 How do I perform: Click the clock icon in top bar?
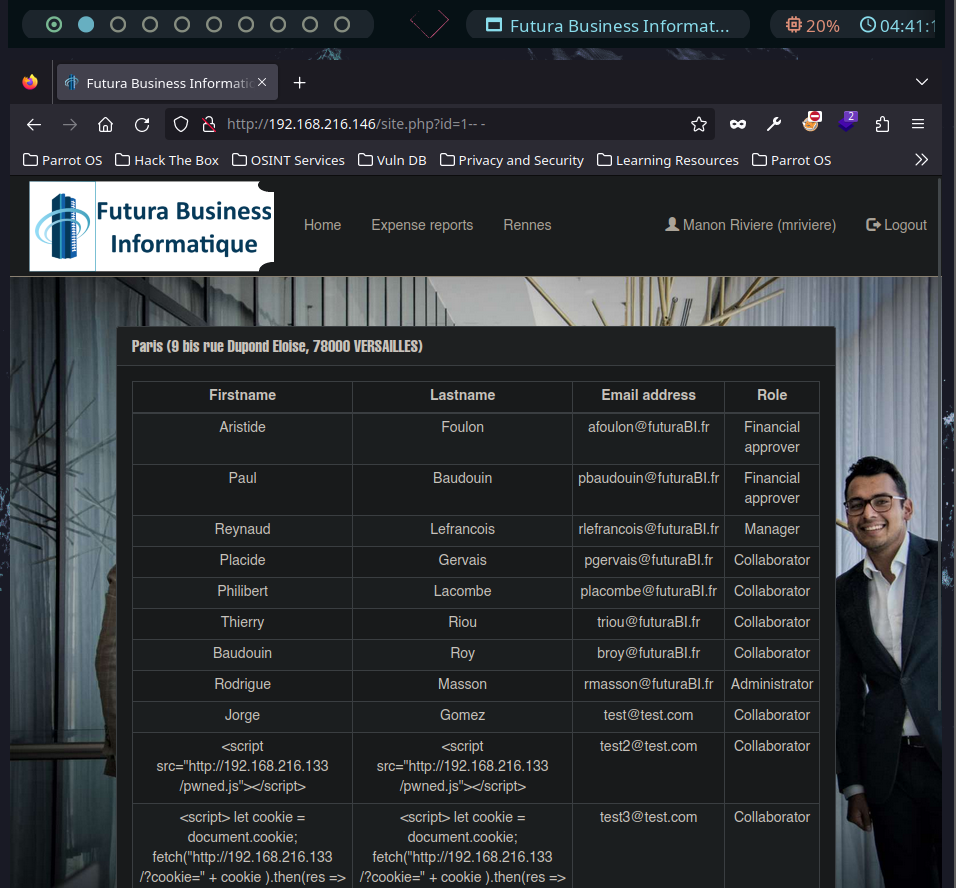click(x=868, y=25)
